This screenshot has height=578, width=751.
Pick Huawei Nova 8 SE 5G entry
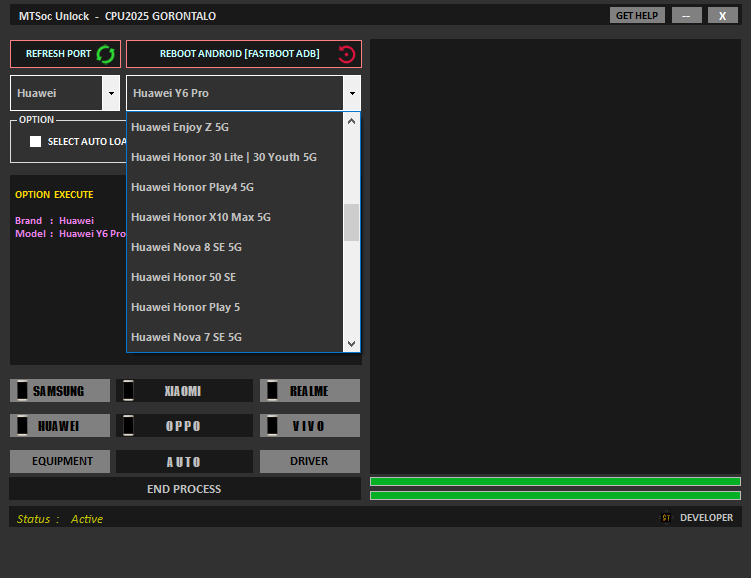235,247
